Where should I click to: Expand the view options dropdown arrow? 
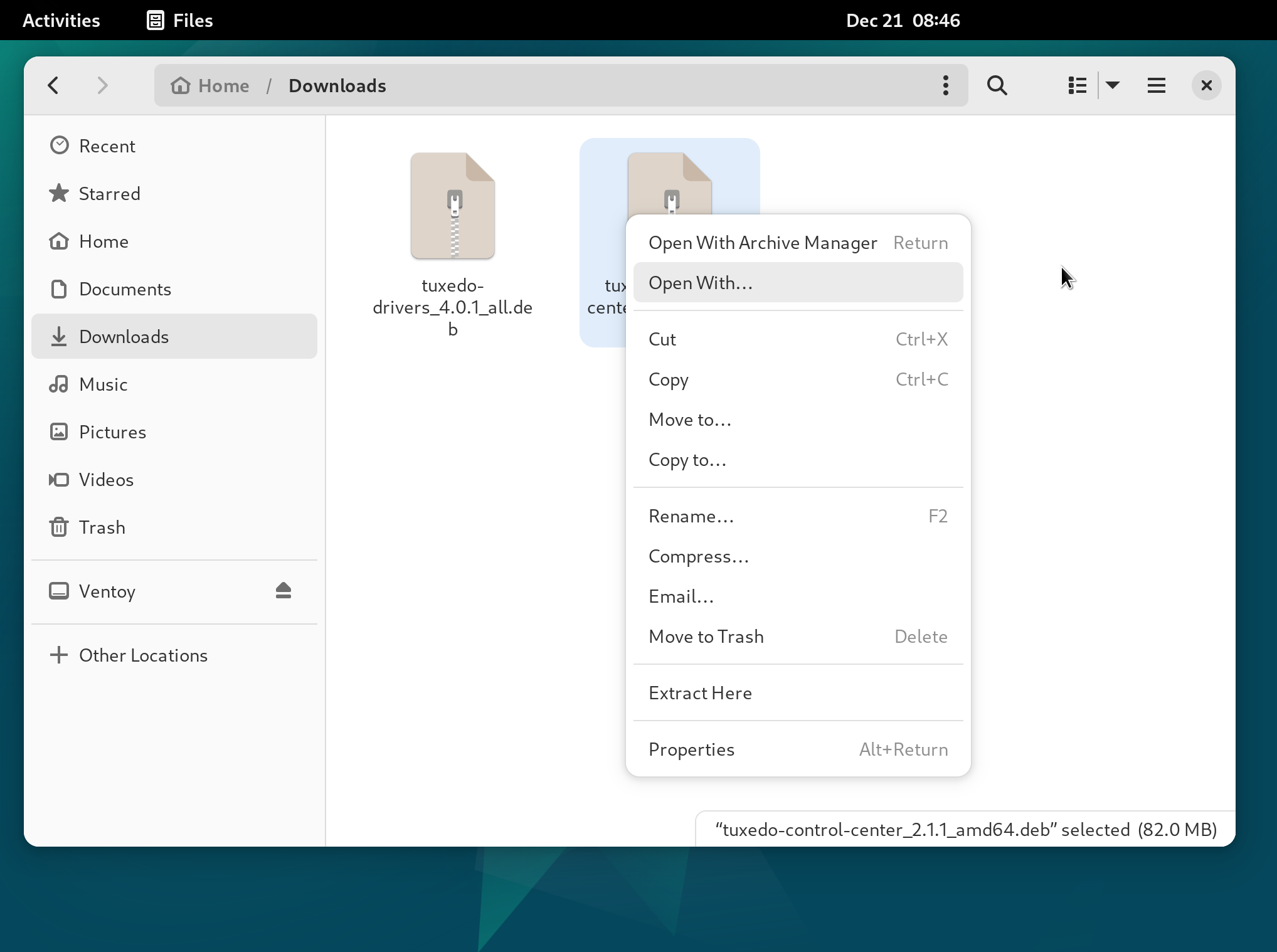click(1112, 85)
